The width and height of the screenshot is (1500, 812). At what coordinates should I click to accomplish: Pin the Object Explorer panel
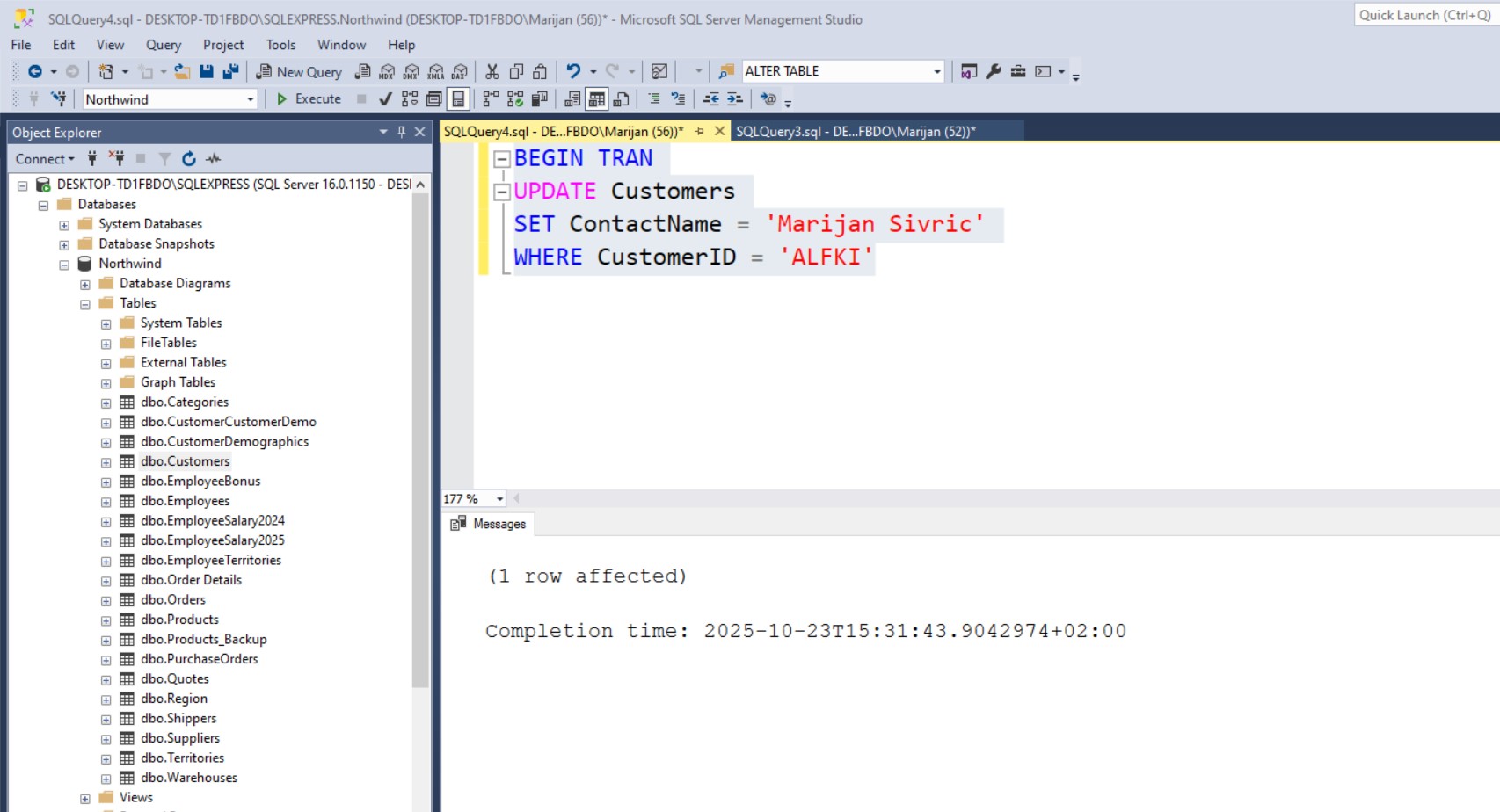click(x=402, y=132)
